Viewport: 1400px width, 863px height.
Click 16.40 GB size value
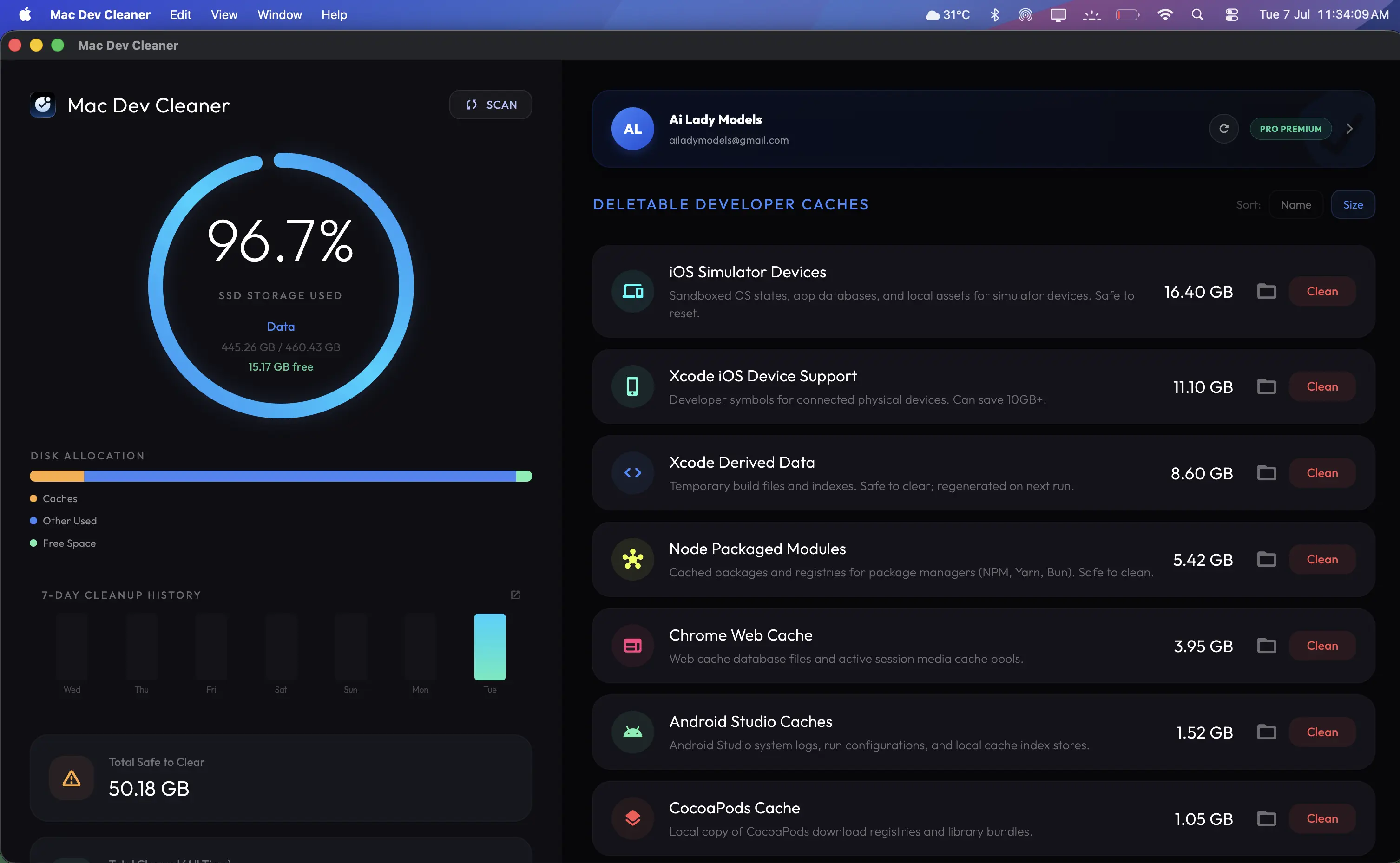click(1198, 292)
